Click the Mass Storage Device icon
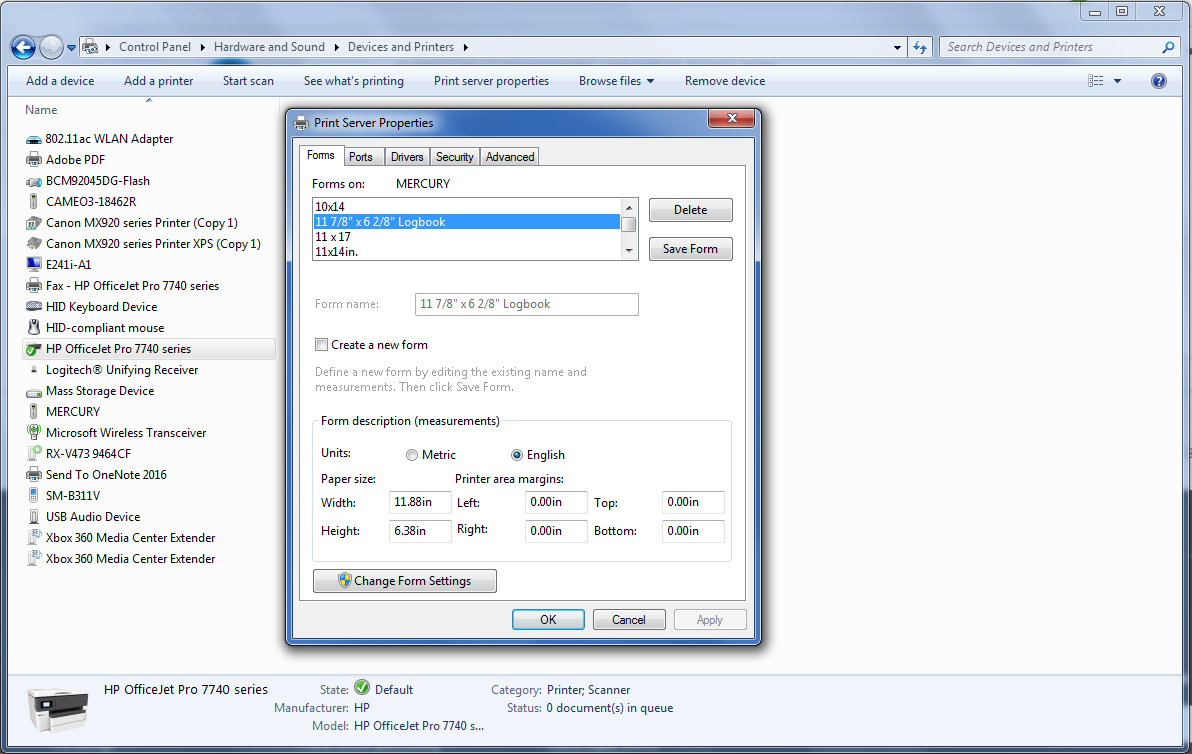 pos(33,391)
